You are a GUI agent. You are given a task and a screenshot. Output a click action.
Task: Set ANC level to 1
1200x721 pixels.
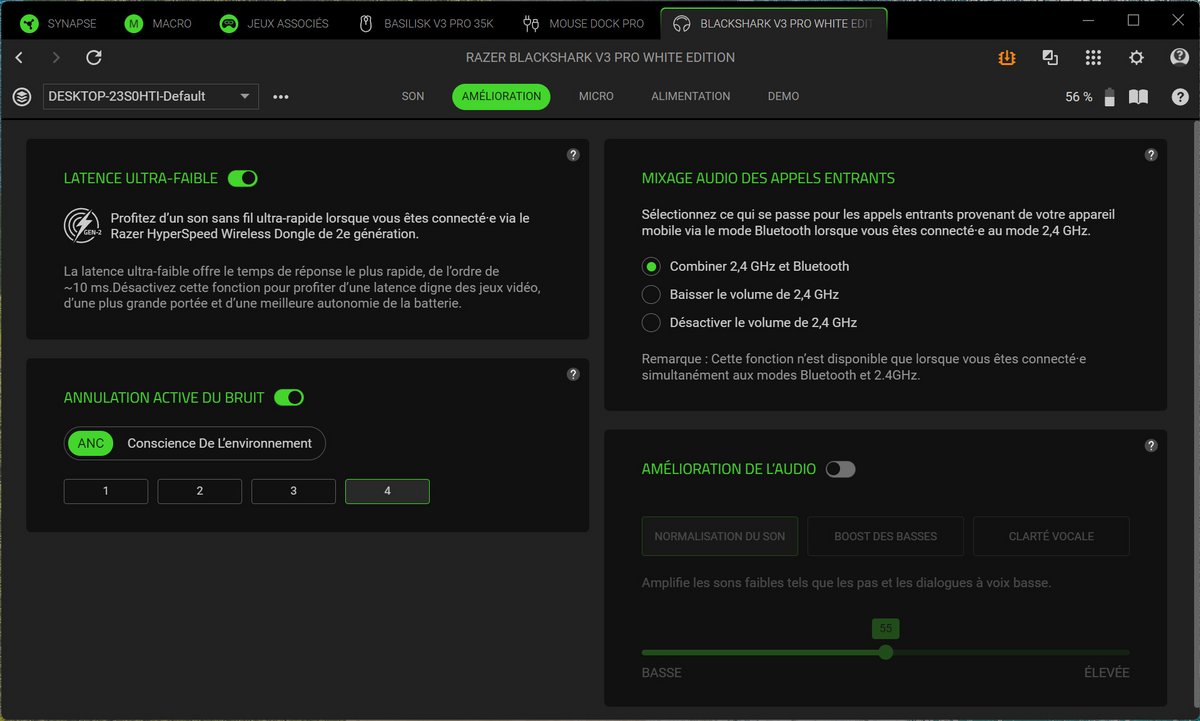coord(106,491)
